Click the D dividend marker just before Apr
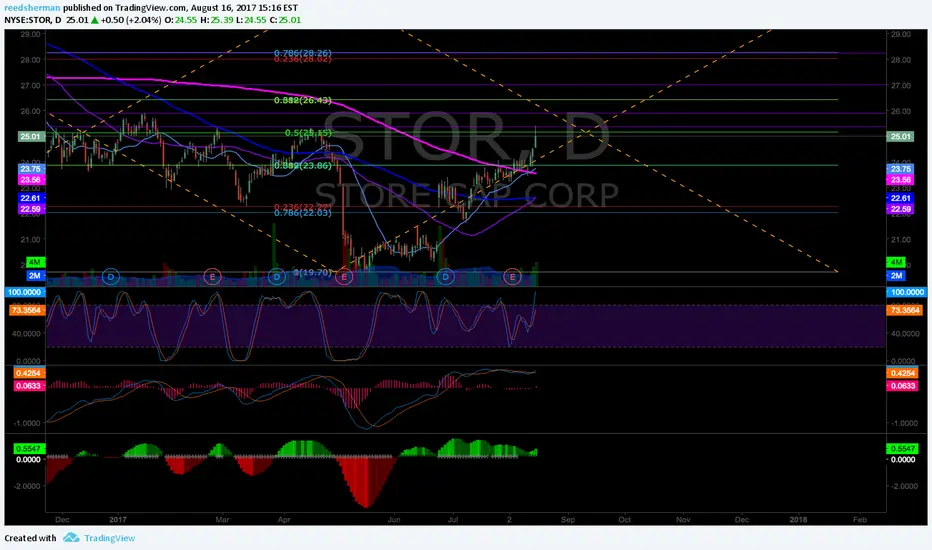 276,276
